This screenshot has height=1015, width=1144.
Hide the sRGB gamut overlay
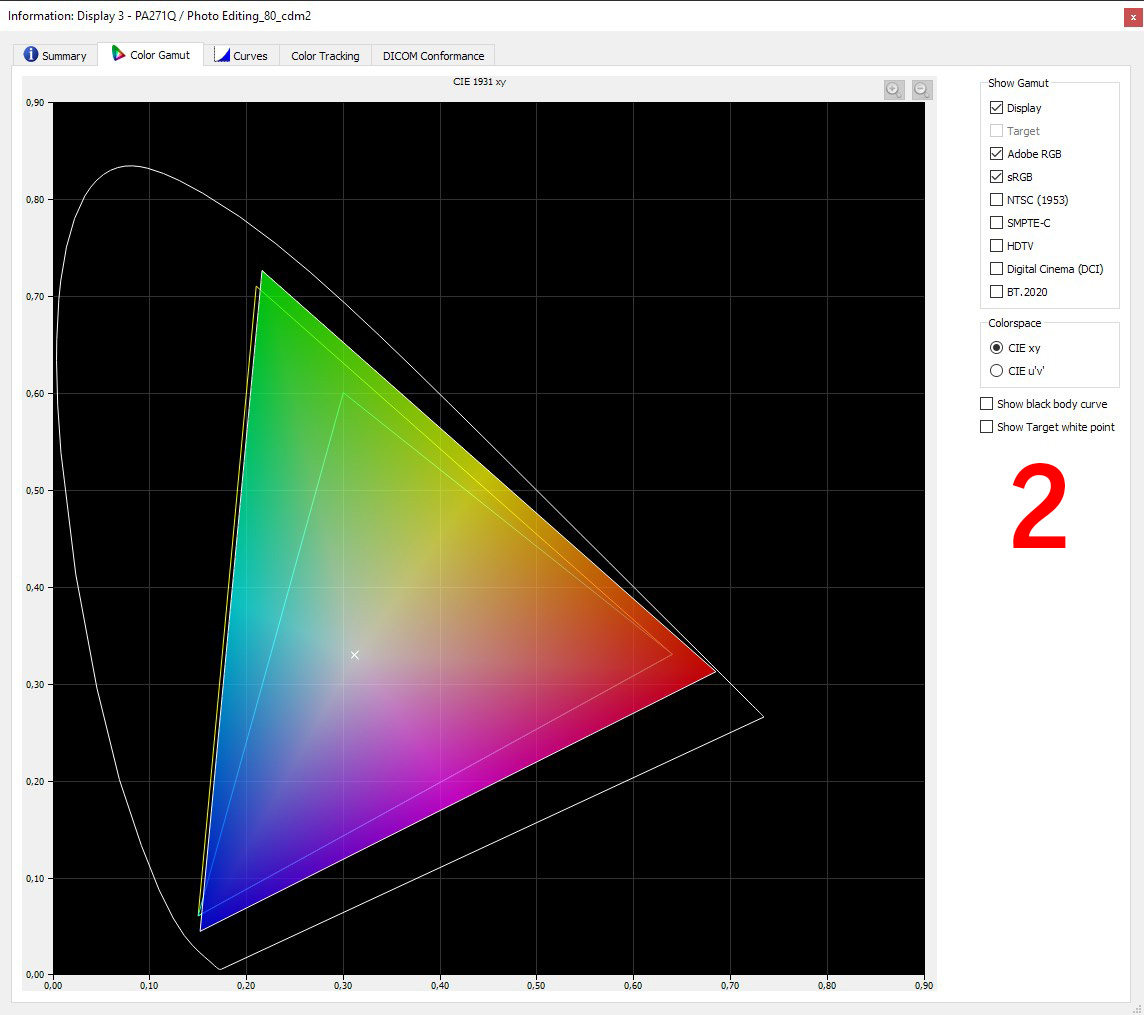(x=996, y=177)
